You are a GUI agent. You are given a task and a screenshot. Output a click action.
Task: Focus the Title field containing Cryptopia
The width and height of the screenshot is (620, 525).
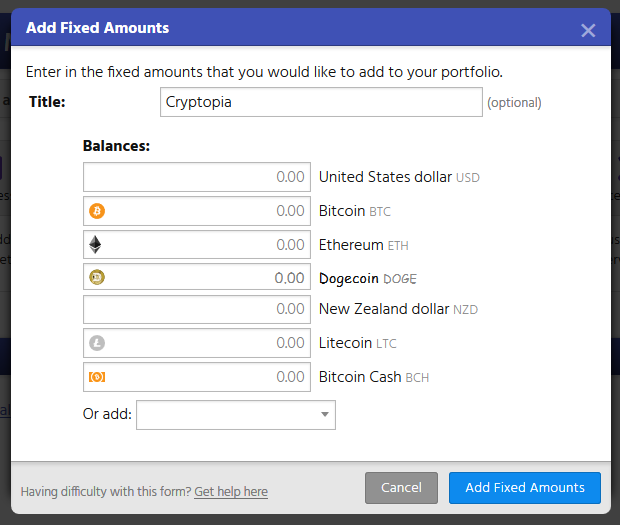320,102
